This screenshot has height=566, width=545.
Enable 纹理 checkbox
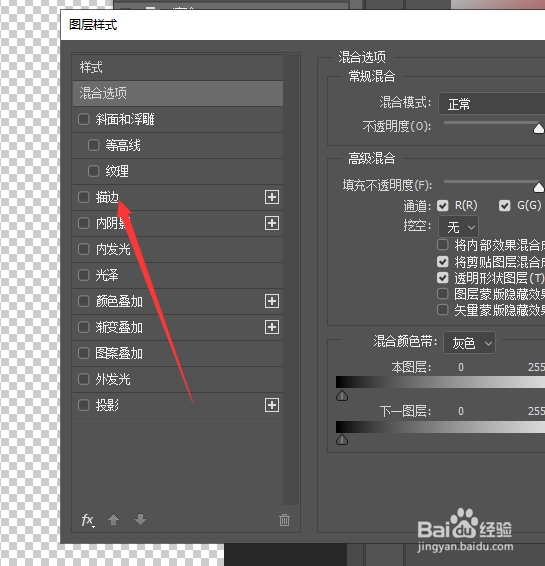(x=93, y=171)
